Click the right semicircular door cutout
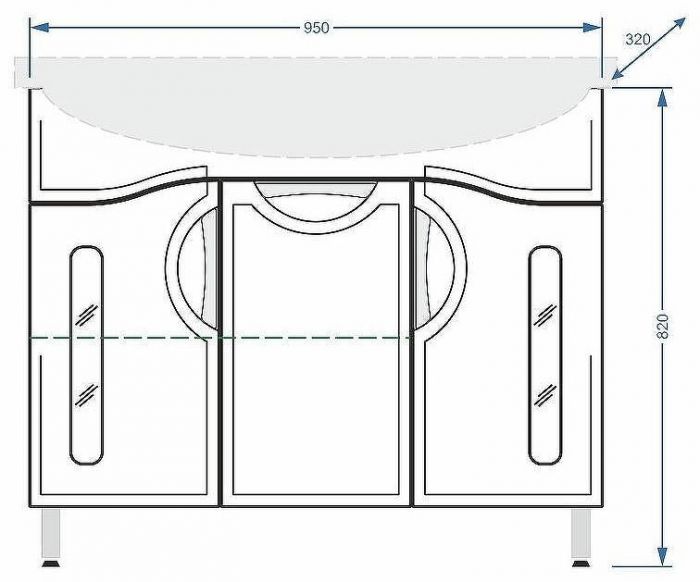700x582 pixels. pyautogui.click(x=441, y=265)
